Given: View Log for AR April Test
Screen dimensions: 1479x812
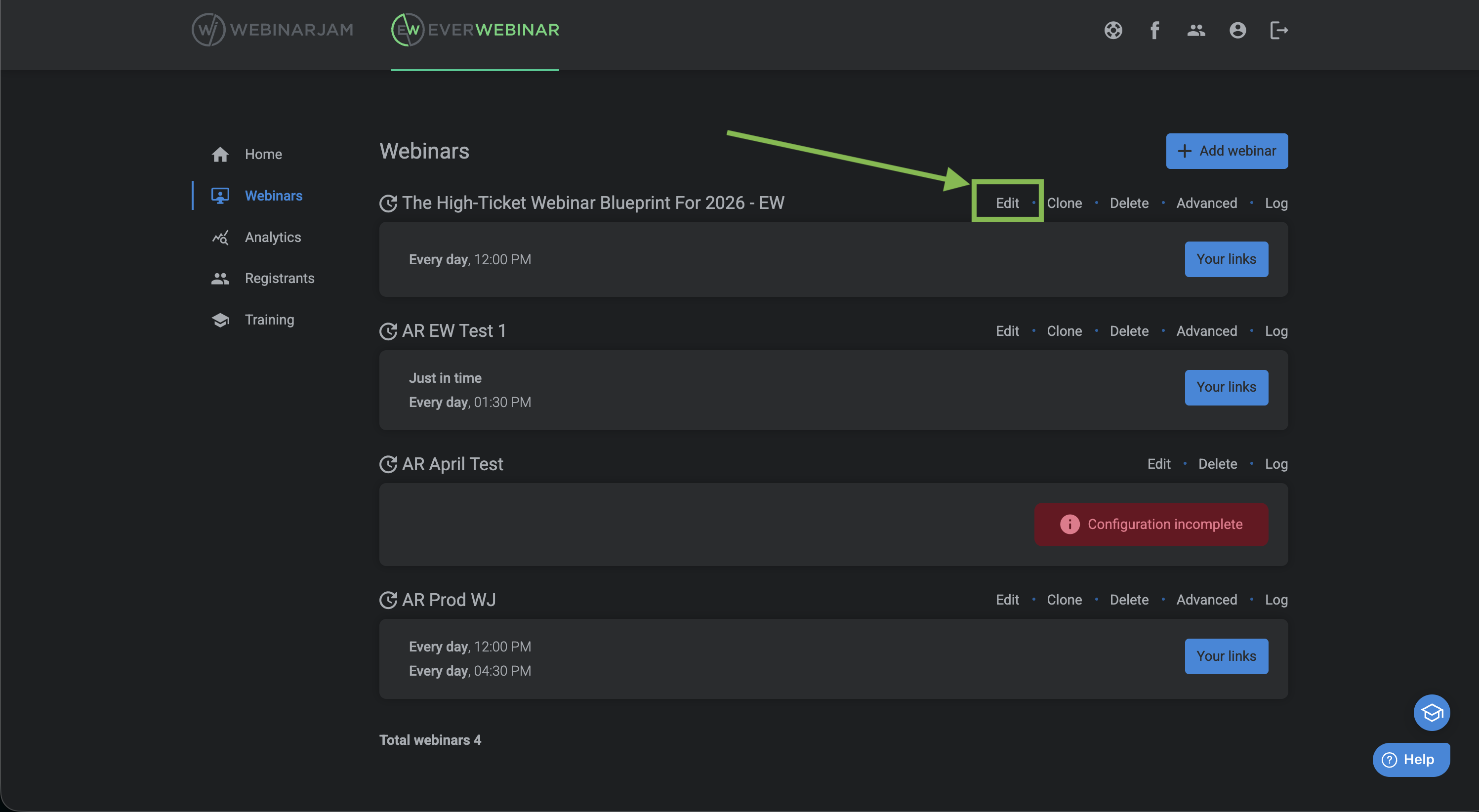Looking at the screenshot, I should coord(1276,464).
